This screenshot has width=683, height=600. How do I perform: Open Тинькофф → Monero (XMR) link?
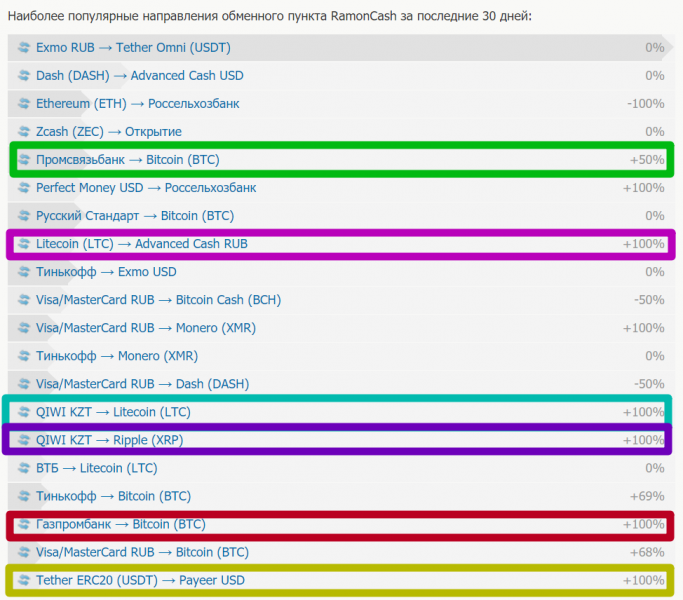(x=117, y=356)
